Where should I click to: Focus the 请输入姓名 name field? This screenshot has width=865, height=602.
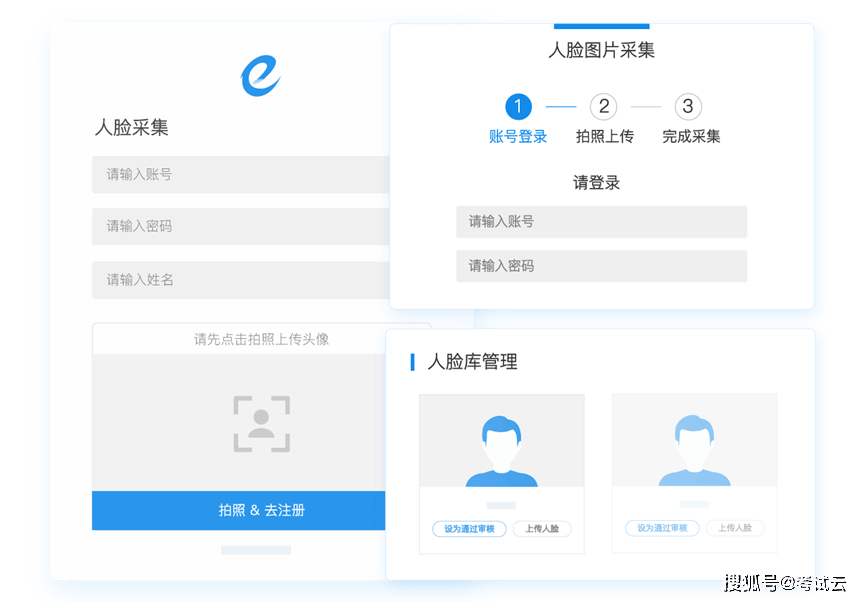240,280
